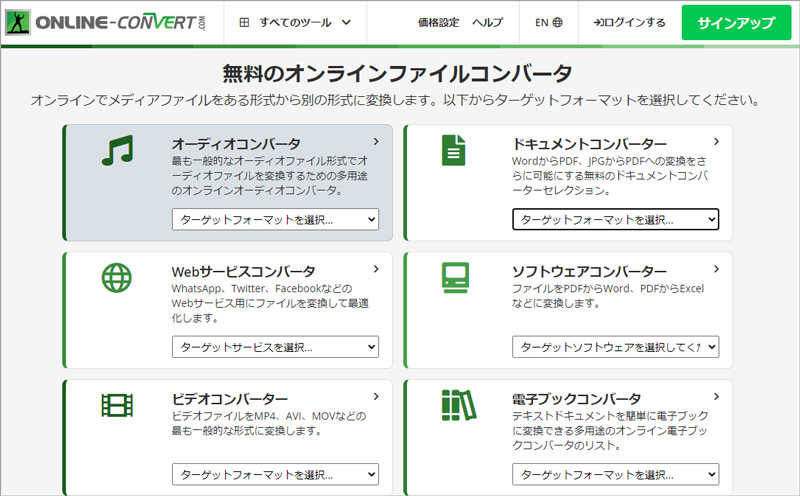
Task: Switch language via the EN globe selector
Action: click(x=548, y=22)
